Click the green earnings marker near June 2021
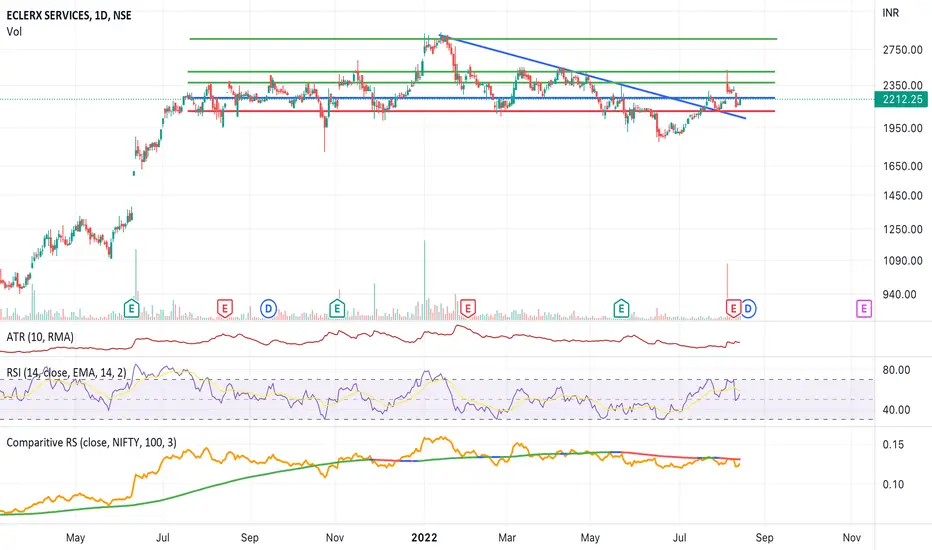The image size is (932, 550). [x=131, y=309]
